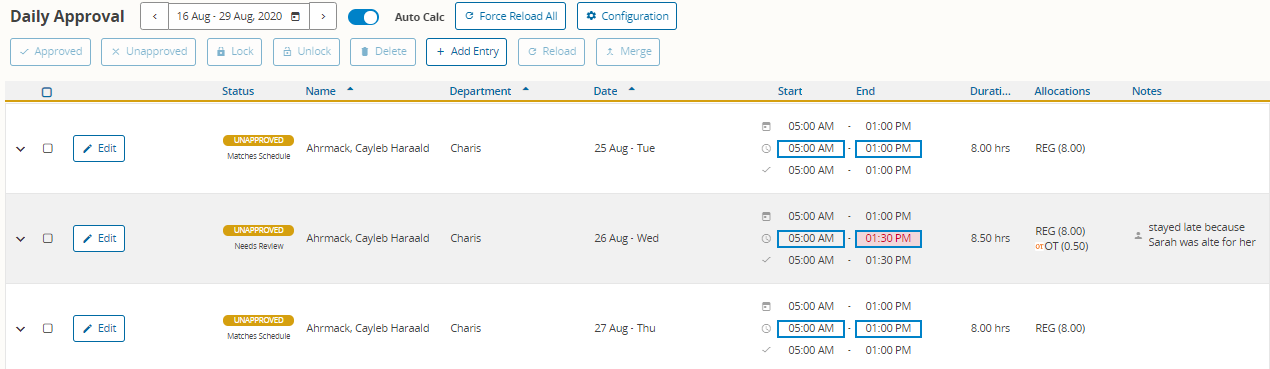Select checkbox for 26 Aug row
Image resolution: width=1270 pixels, height=369 pixels.
click(47, 238)
